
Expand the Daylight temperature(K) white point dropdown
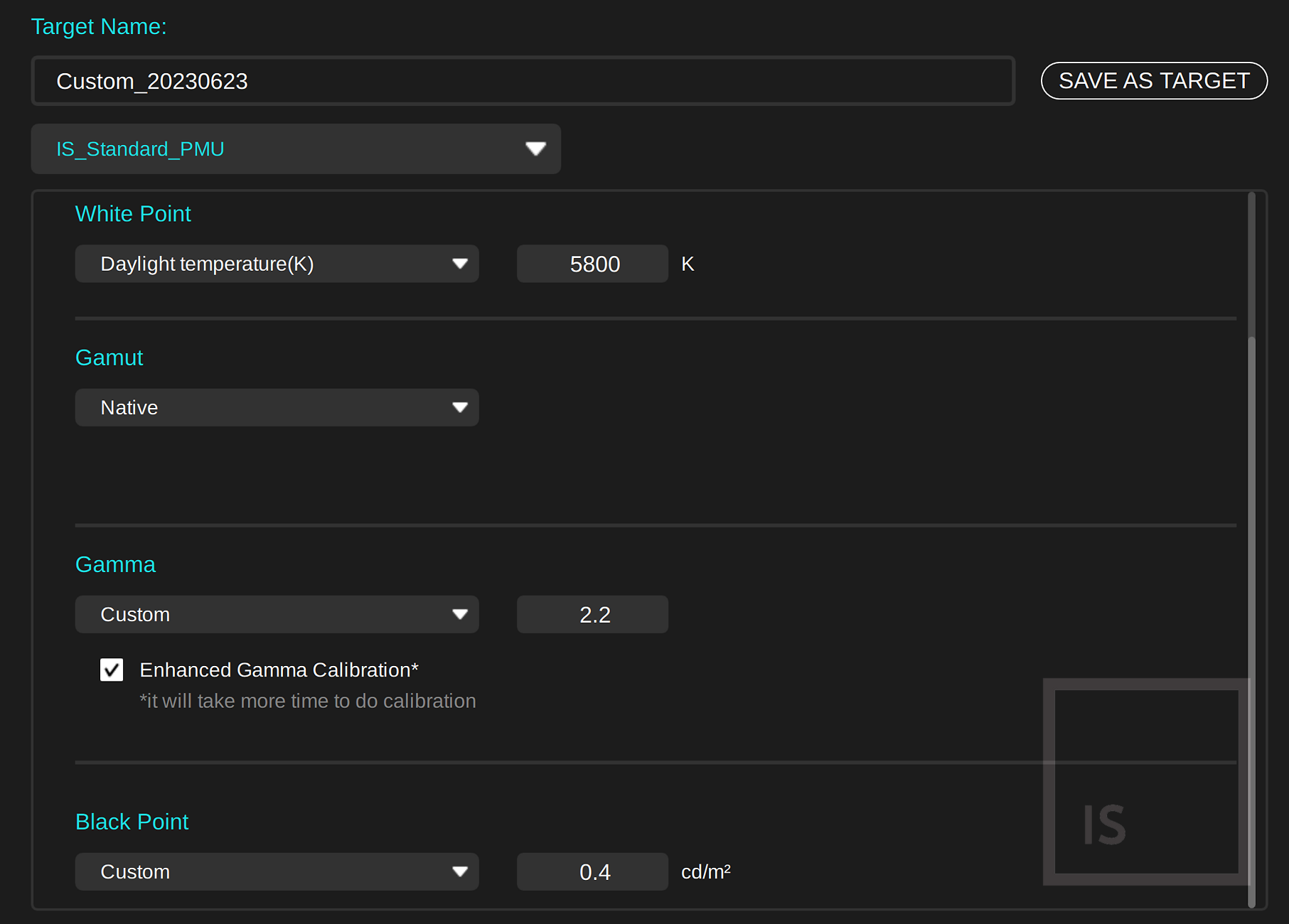click(276, 264)
